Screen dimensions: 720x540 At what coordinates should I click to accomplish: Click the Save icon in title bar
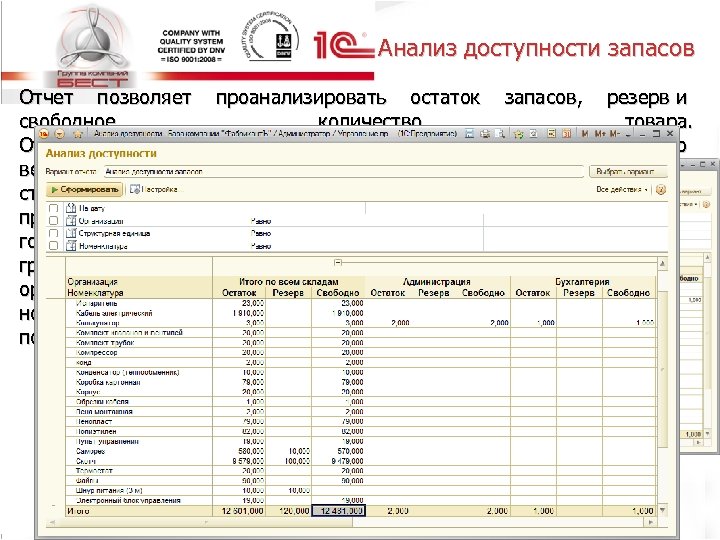(x=469, y=134)
